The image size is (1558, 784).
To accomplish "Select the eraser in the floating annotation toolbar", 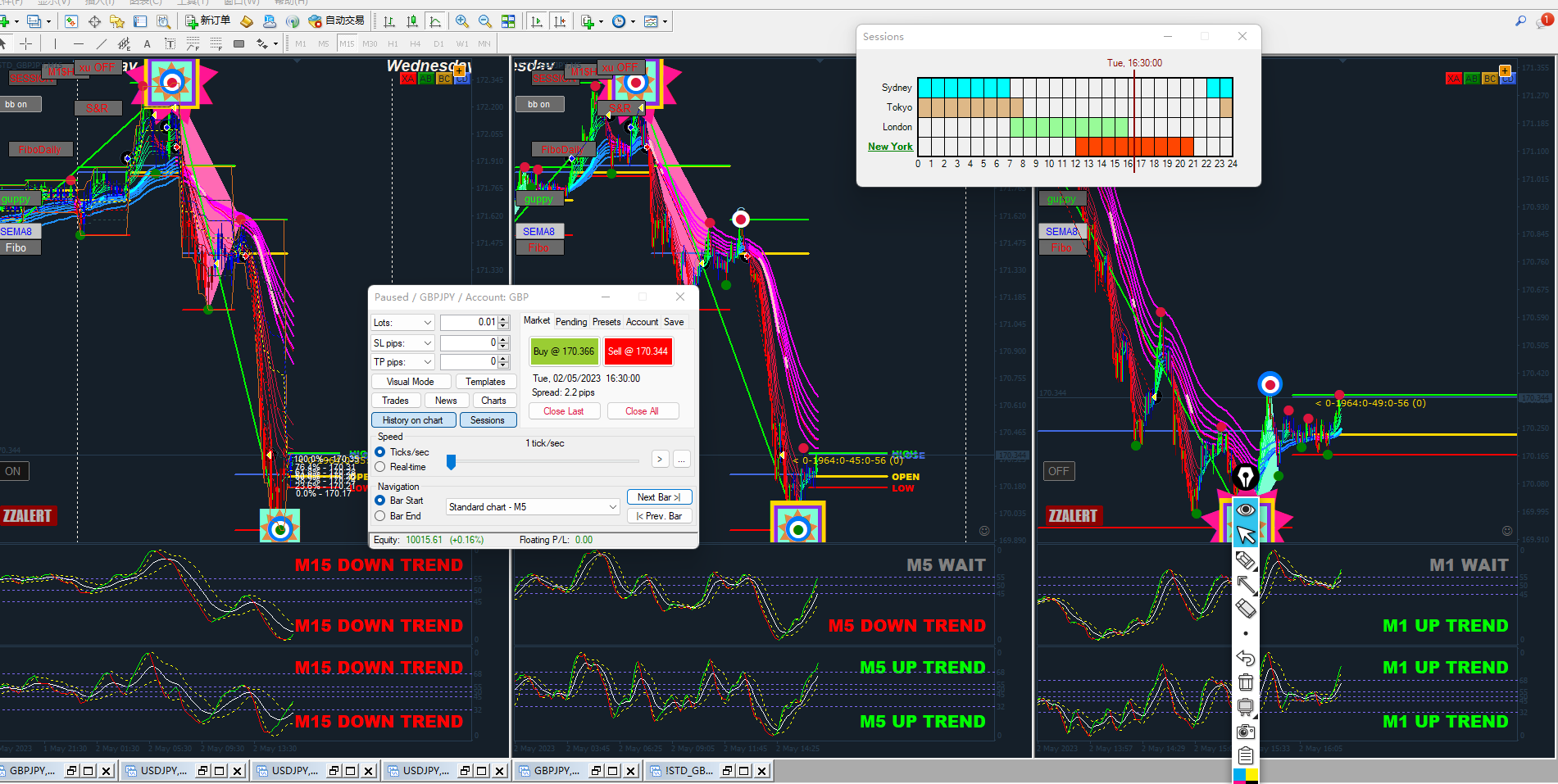I will point(1246,609).
